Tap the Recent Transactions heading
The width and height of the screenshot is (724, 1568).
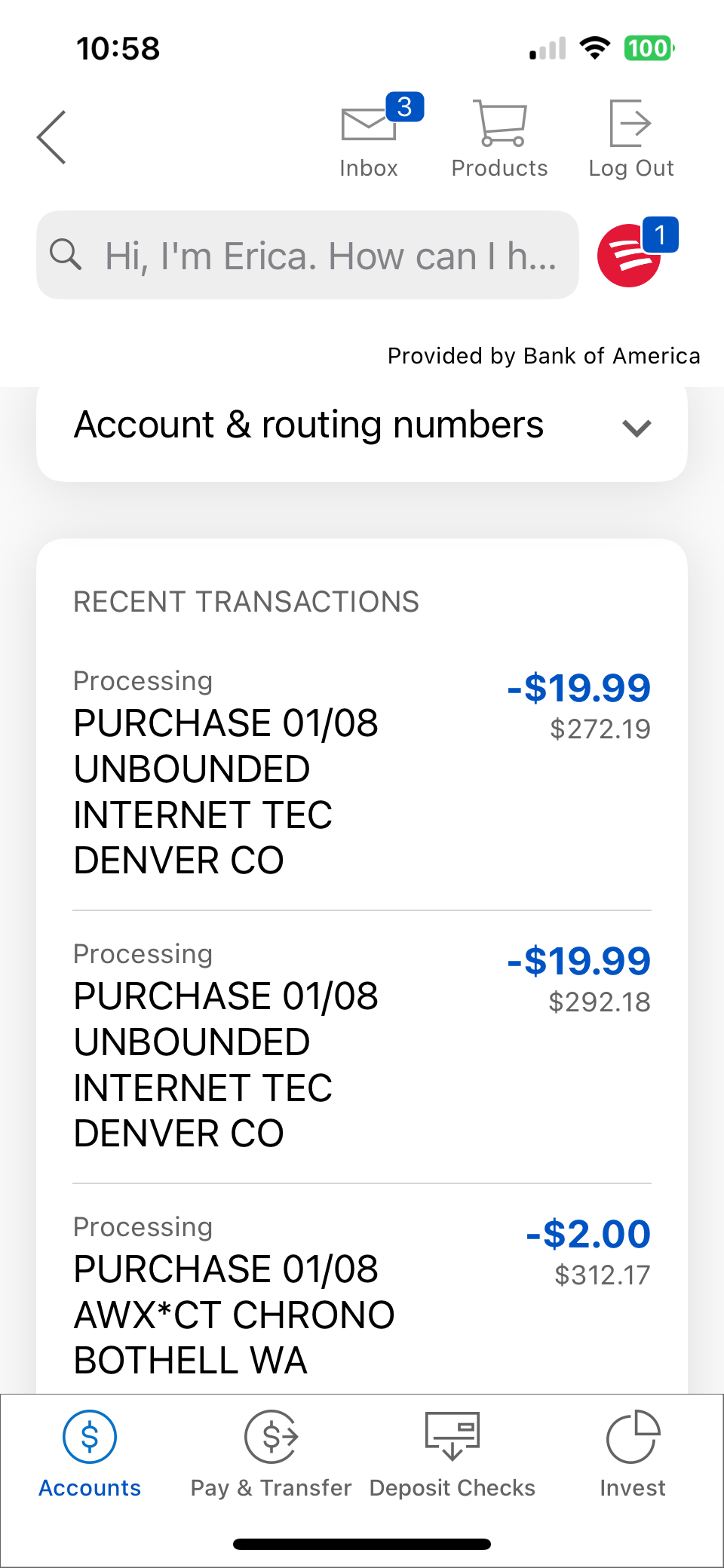246,602
